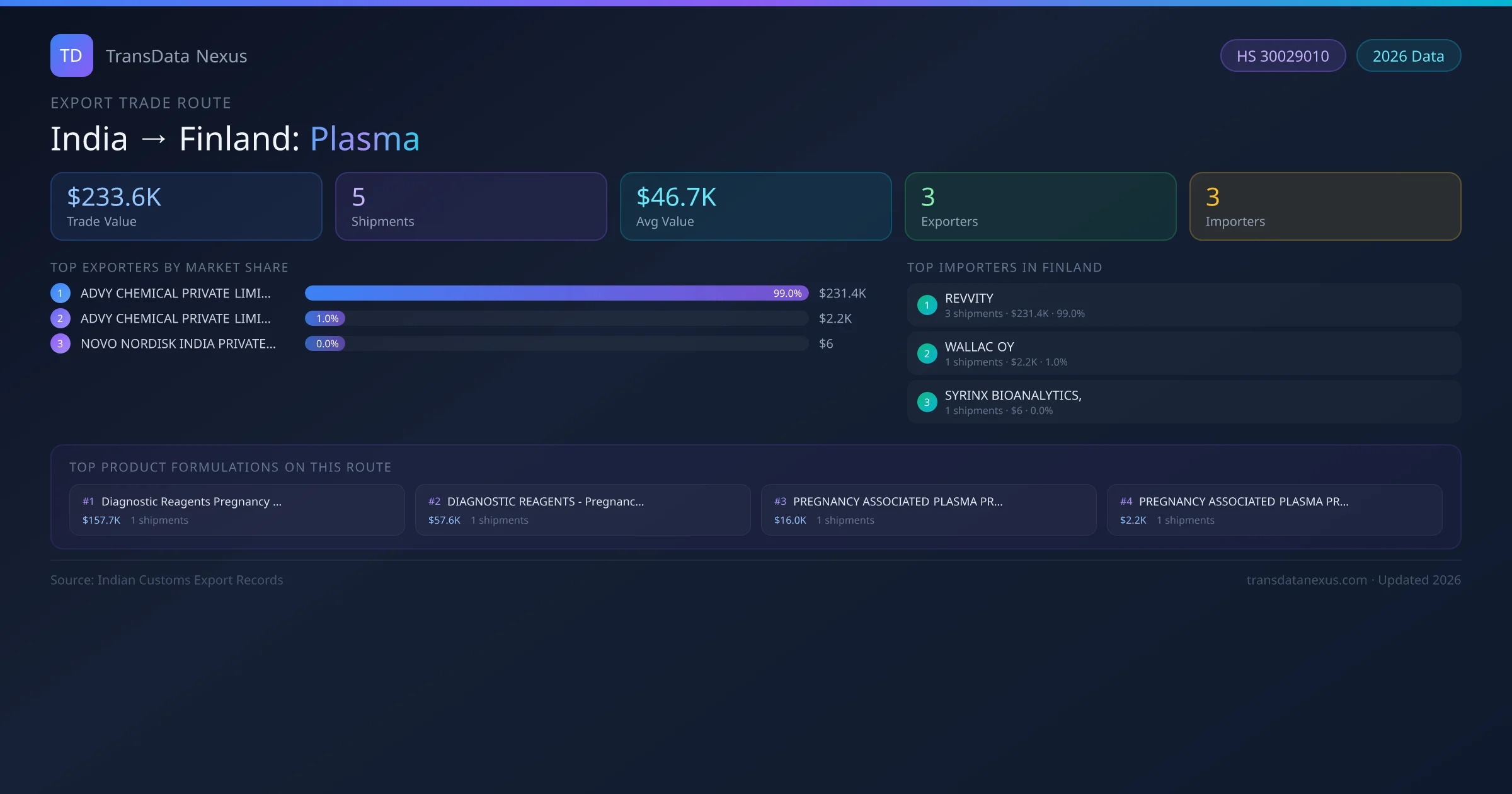Viewport: 1512px width, 794px height.
Task: Select the HS 30029010 pill
Action: click(x=1283, y=55)
